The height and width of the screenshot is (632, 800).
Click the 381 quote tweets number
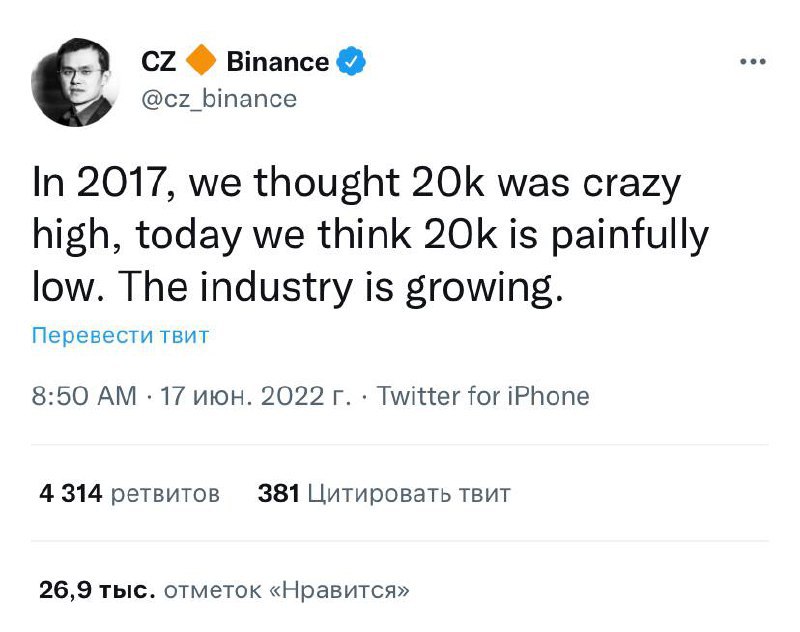(x=278, y=493)
